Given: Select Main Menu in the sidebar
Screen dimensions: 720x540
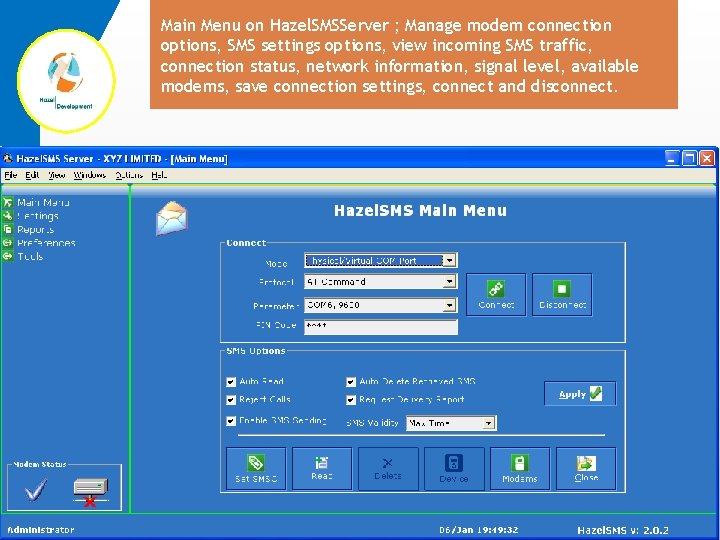Looking at the screenshot, I should coord(44,202).
